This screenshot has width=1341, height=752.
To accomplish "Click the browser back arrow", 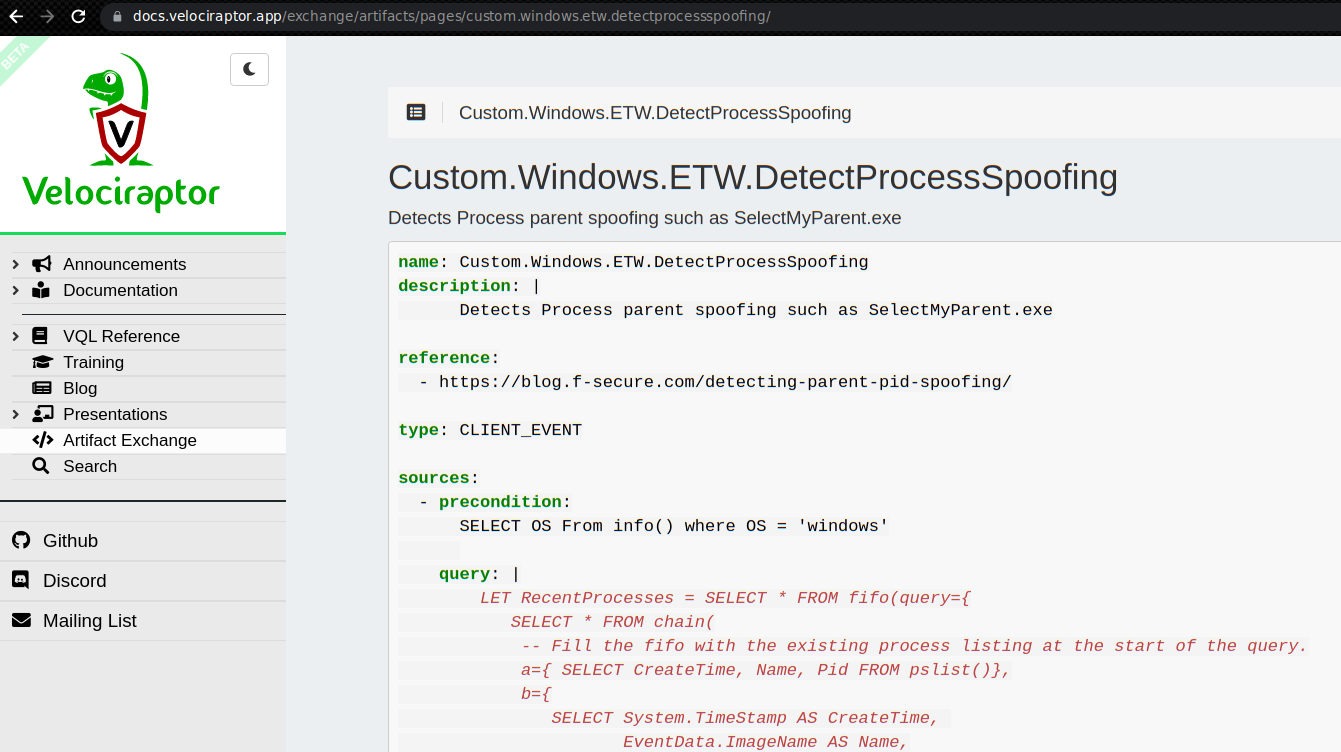I will pyautogui.click(x=16, y=16).
